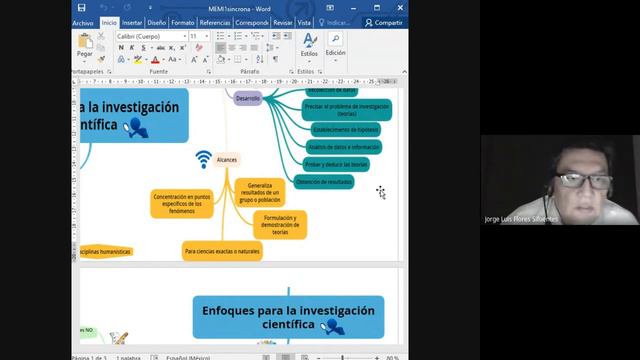Launch the Fuente font dialog

click(209, 72)
